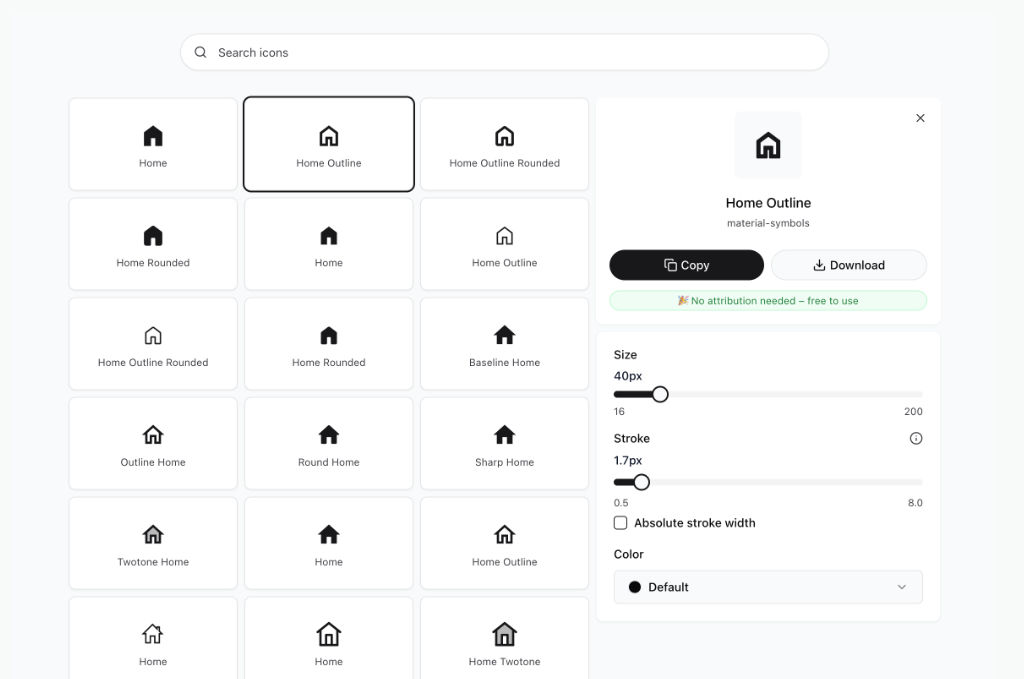Show the Stroke info tooltip icon
The width and height of the screenshot is (1024, 679).
click(916, 439)
